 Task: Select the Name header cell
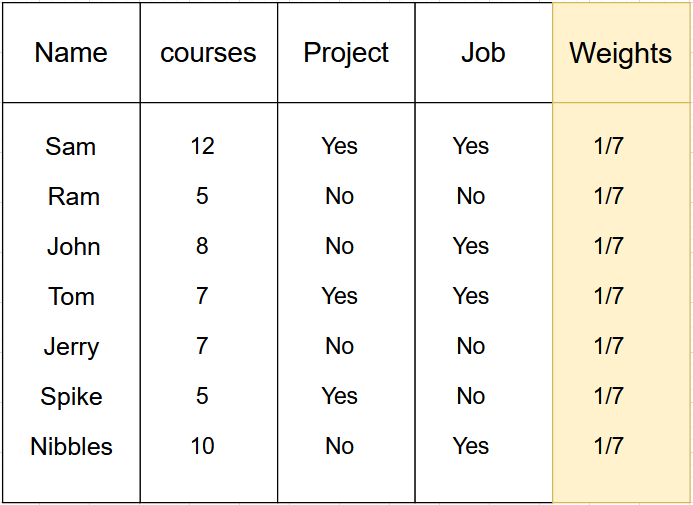point(71,53)
